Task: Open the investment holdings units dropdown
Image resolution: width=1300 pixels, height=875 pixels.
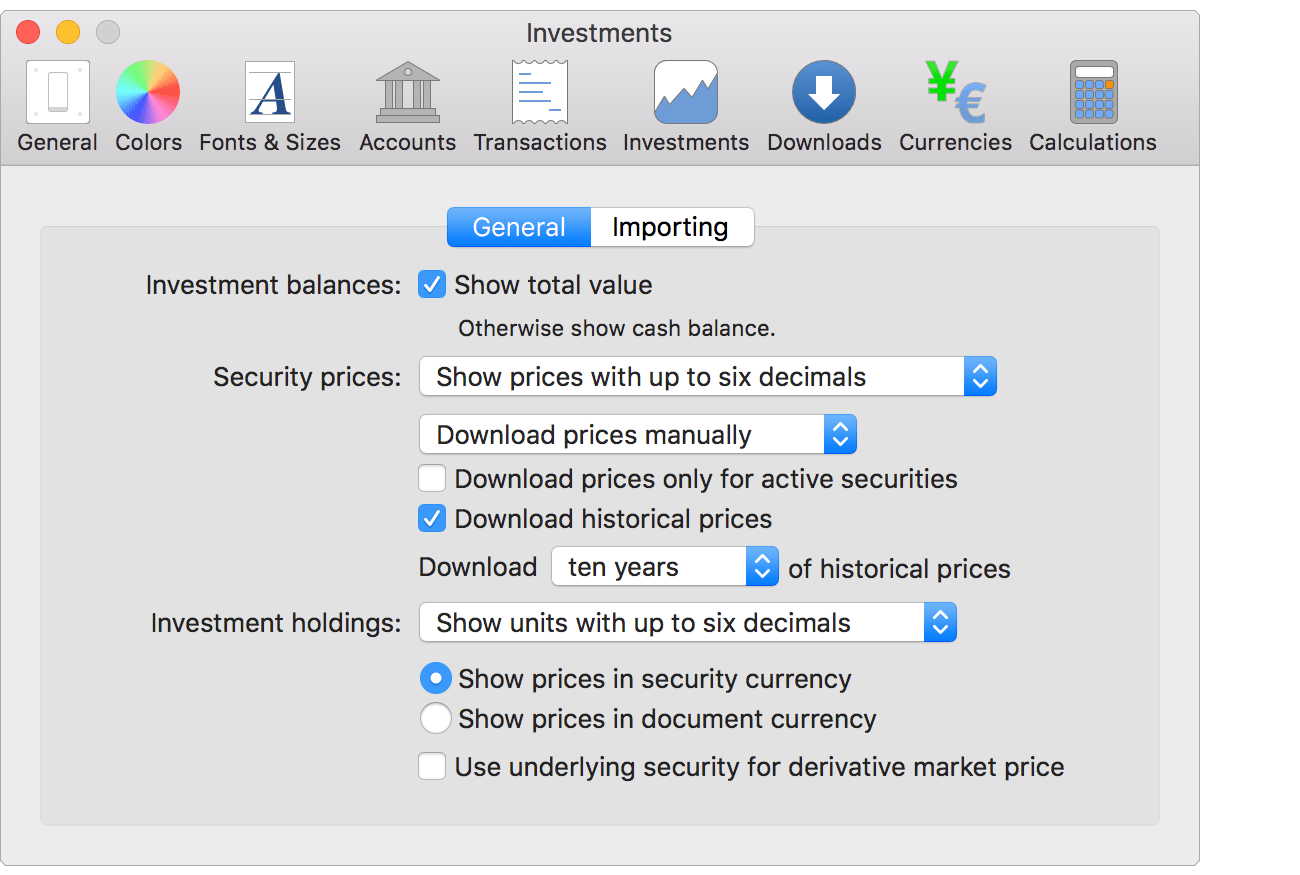Action: tap(940, 622)
